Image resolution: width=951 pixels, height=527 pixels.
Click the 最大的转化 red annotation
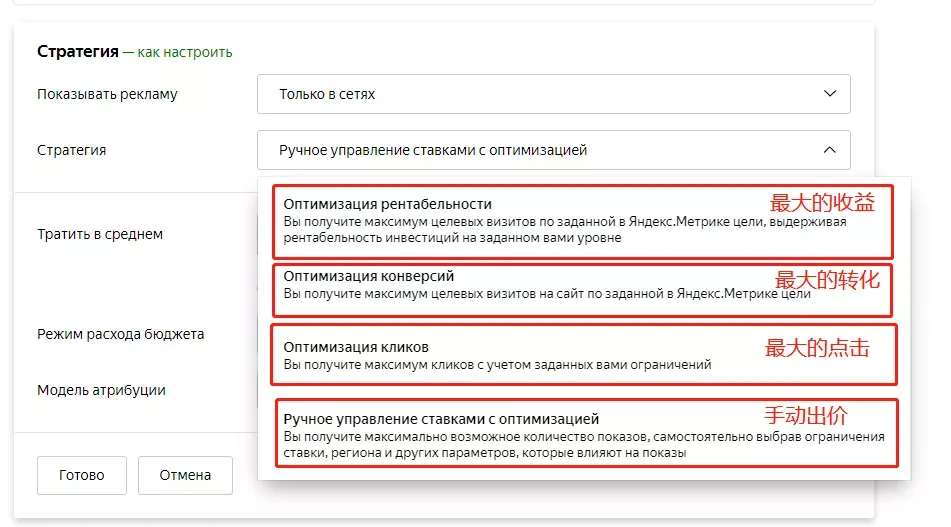[x=827, y=280]
